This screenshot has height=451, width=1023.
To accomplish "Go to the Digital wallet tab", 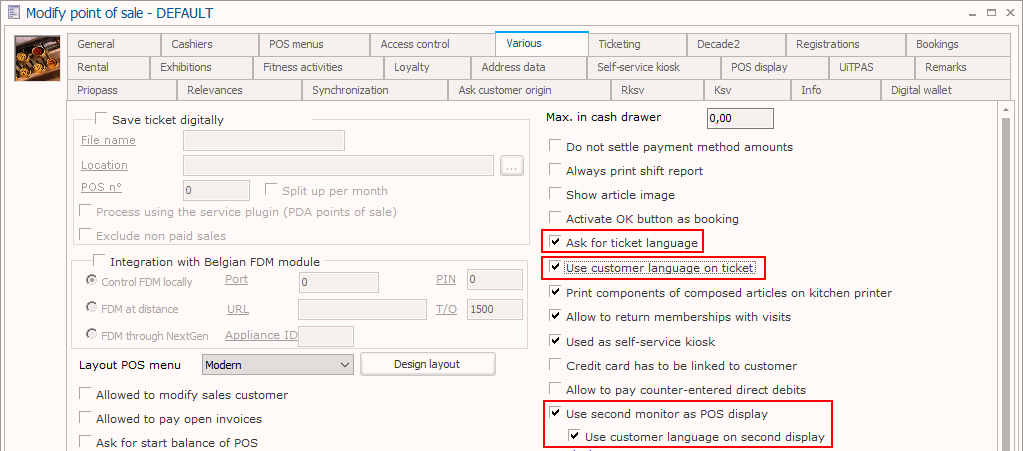I will click(x=922, y=90).
